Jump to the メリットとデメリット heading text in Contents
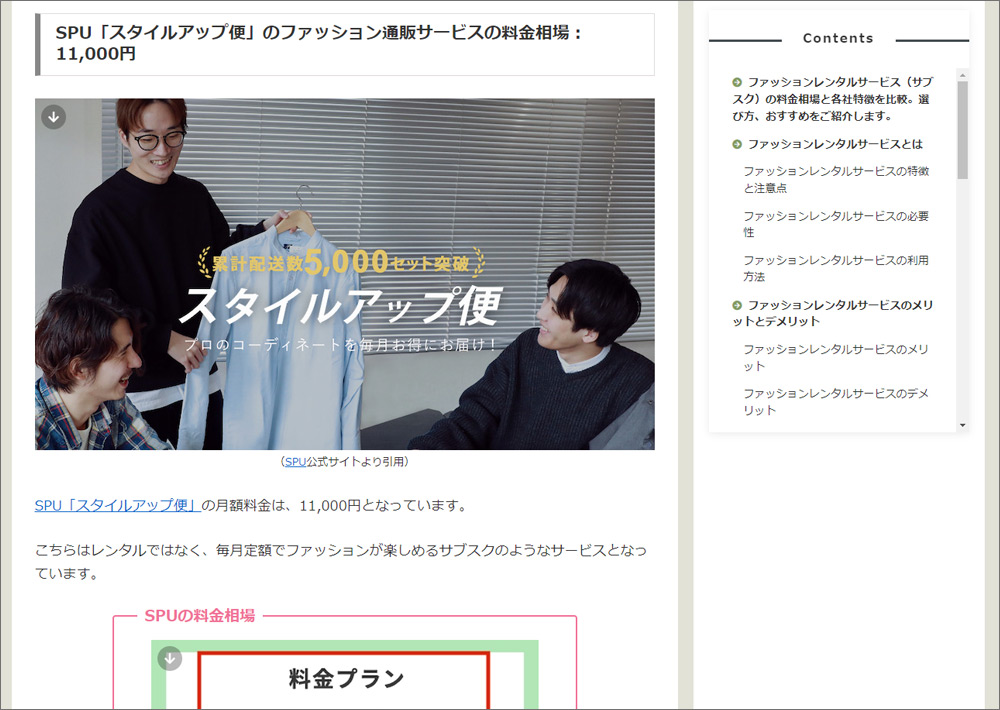Image resolution: width=1000 pixels, height=710 pixels. point(840,313)
